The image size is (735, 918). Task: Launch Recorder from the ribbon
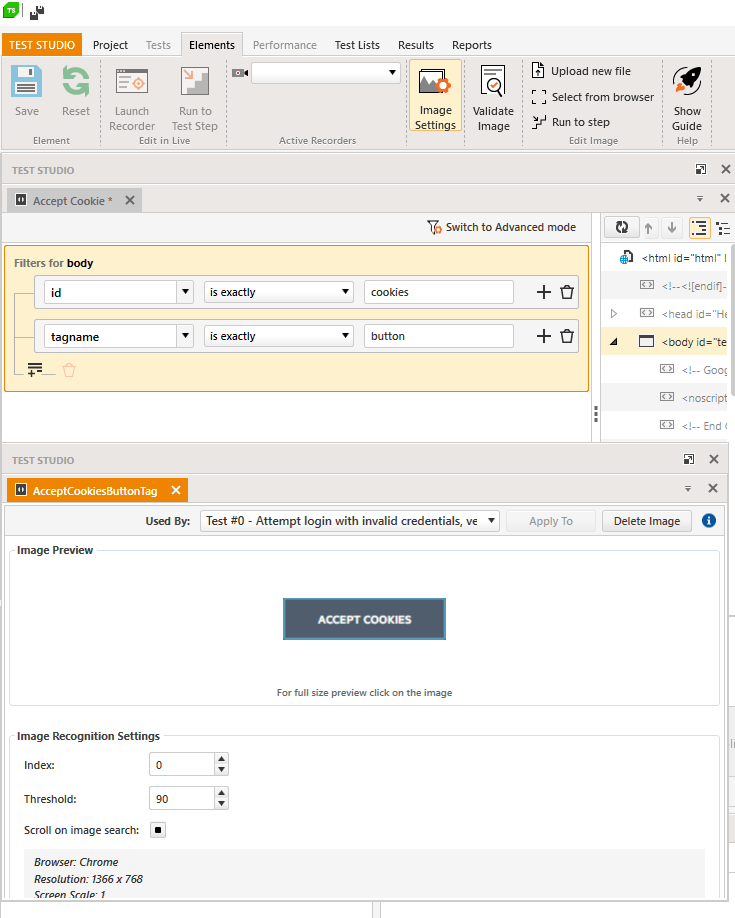pyautogui.click(x=132, y=98)
